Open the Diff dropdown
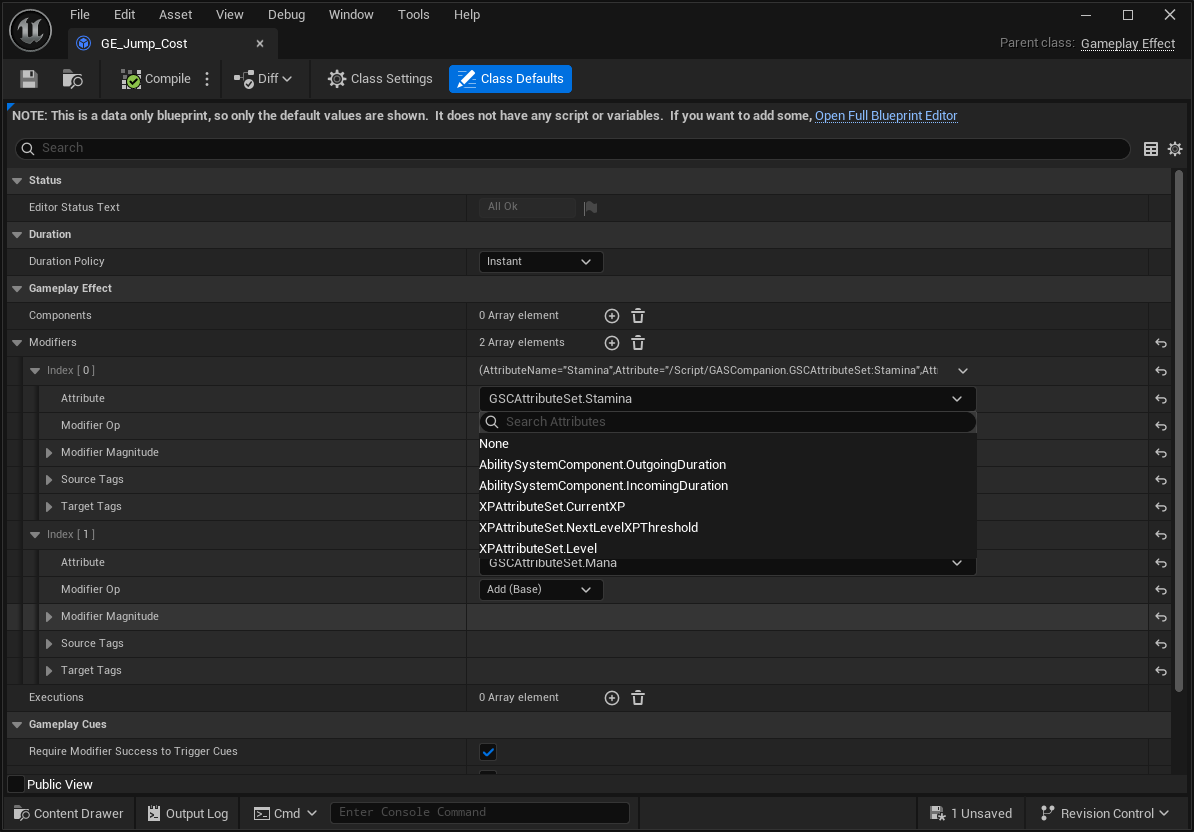 click(263, 79)
